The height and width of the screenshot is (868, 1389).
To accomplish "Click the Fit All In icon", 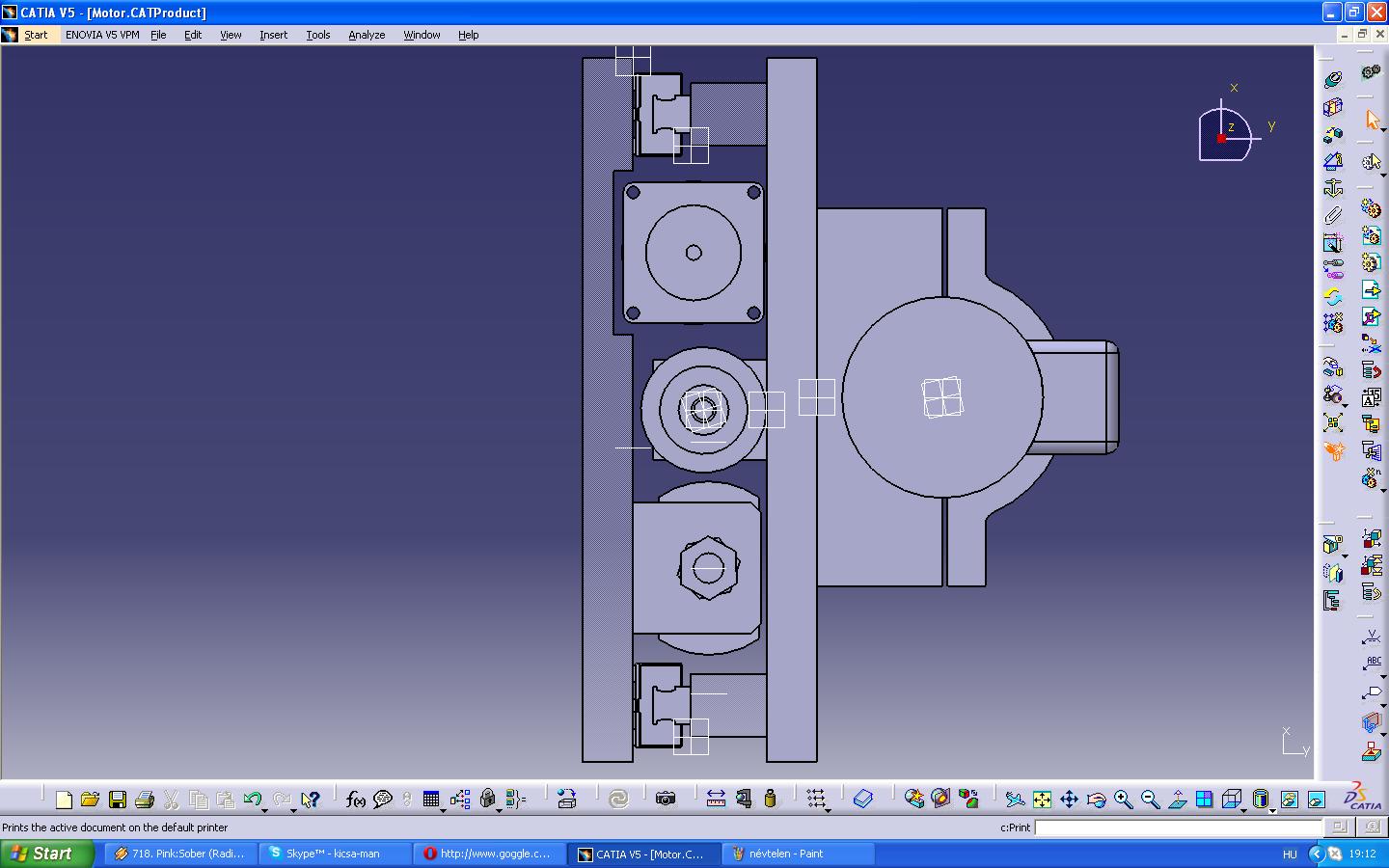I will coord(1042,800).
